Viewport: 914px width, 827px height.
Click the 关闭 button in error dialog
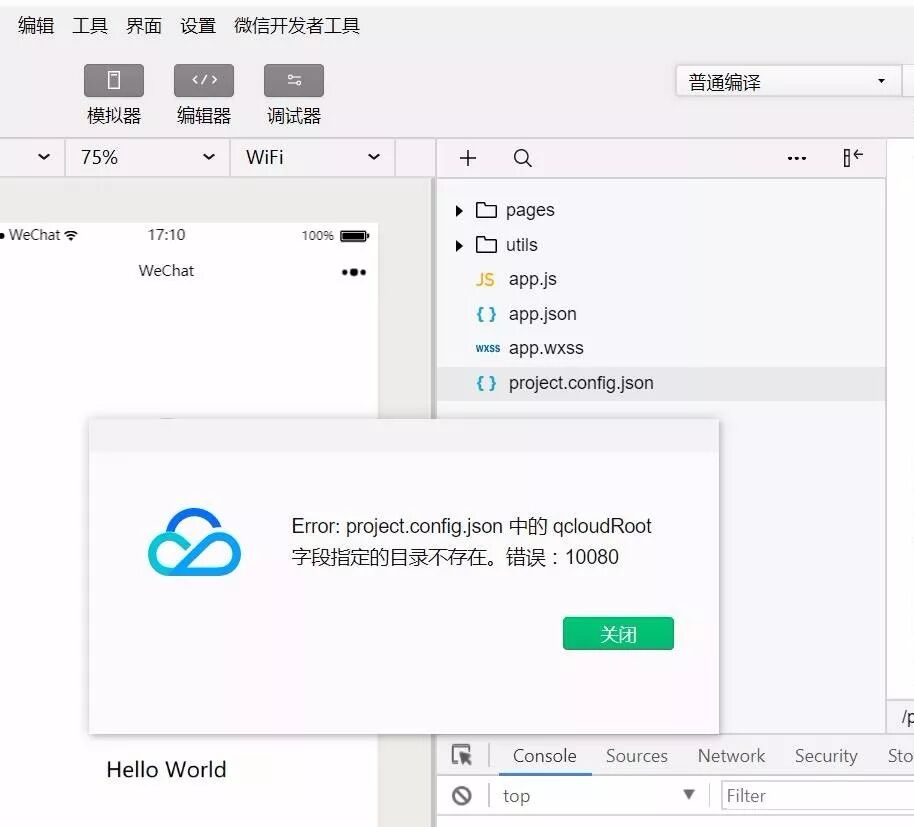click(x=618, y=634)
